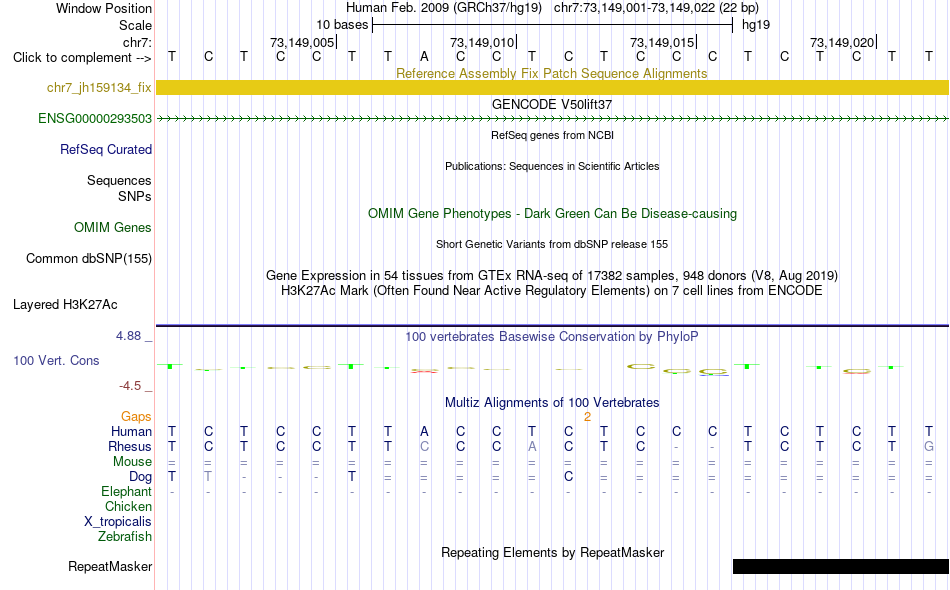Open 'Short Genetic Variants from dbSNP release 155'

coord(552,244)
